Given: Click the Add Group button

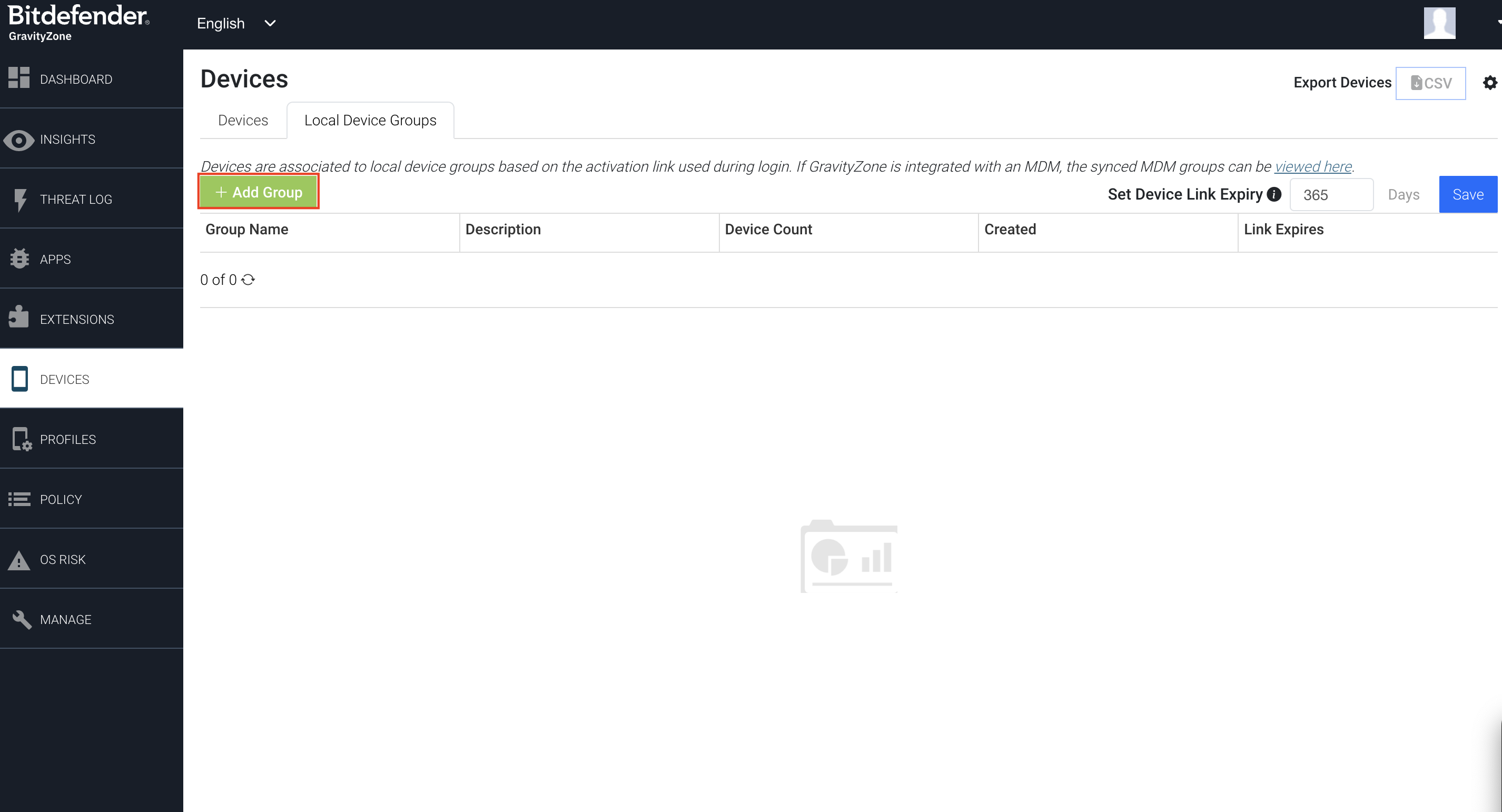Looking at the screenshot, I should coord(258,192).
